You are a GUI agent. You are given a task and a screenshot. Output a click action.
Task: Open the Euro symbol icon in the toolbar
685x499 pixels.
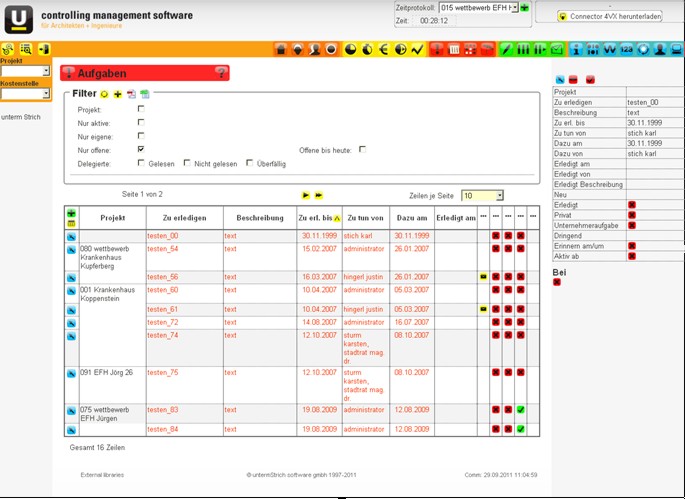tap(384, 49)
